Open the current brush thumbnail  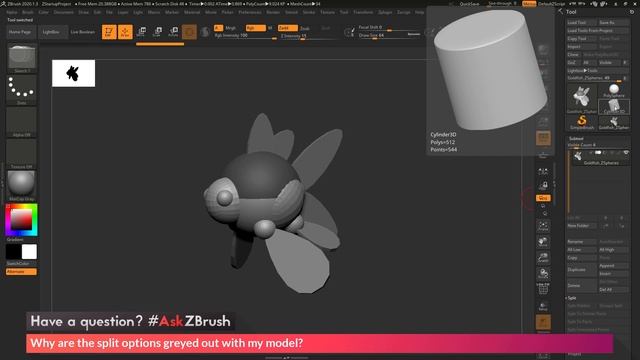[x=22, y=59]
